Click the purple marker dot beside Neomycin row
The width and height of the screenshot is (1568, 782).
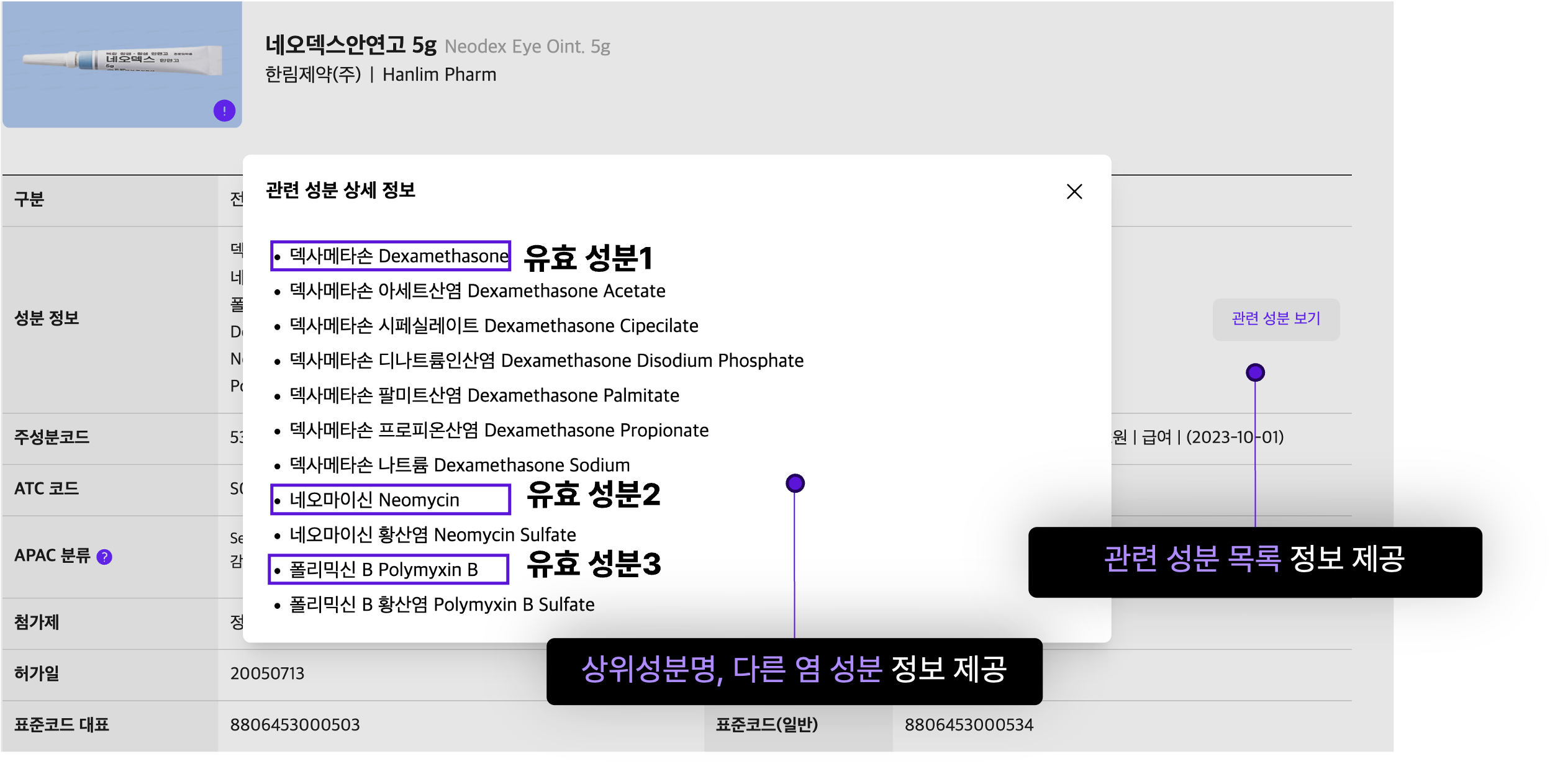pyautogui.click(x=795, y=483)
